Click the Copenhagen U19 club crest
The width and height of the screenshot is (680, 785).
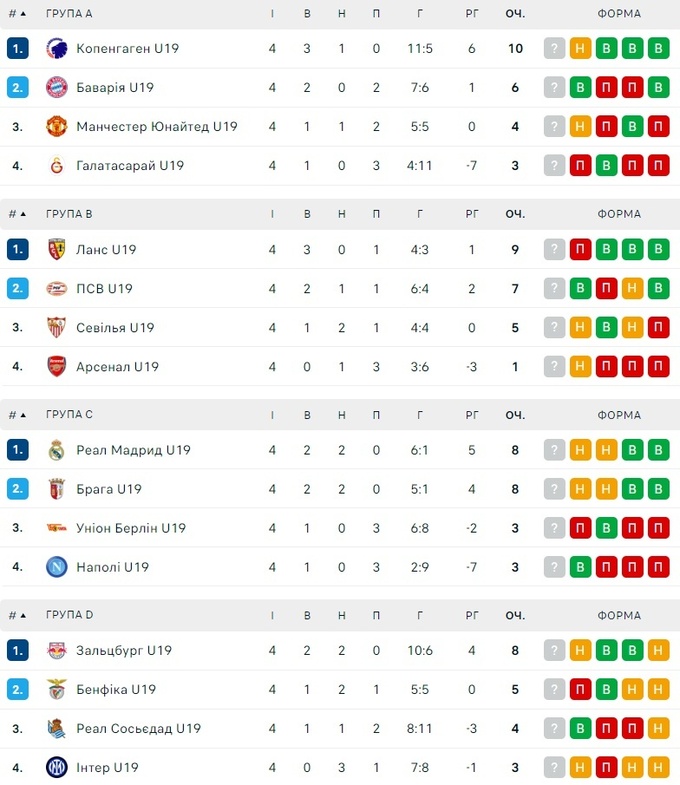56,48
